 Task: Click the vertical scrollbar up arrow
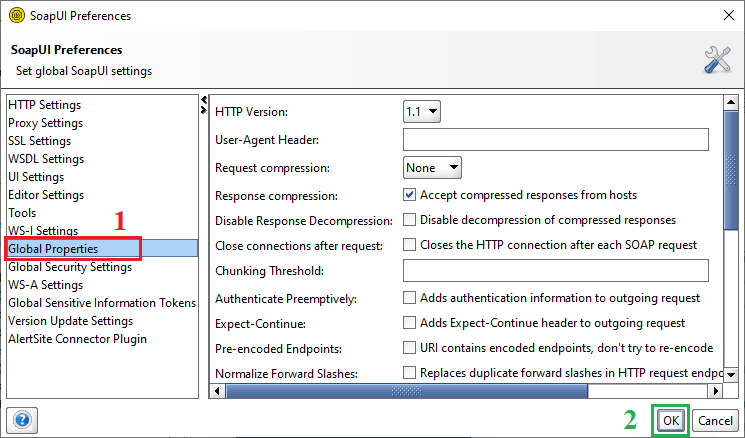[731, 102]
